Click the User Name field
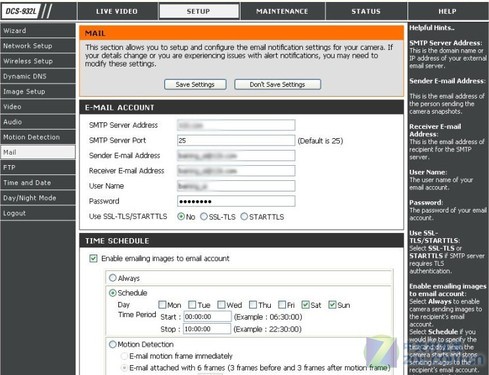Image resolution: width=489 pixels, height=375 pixels. point(236,186)
